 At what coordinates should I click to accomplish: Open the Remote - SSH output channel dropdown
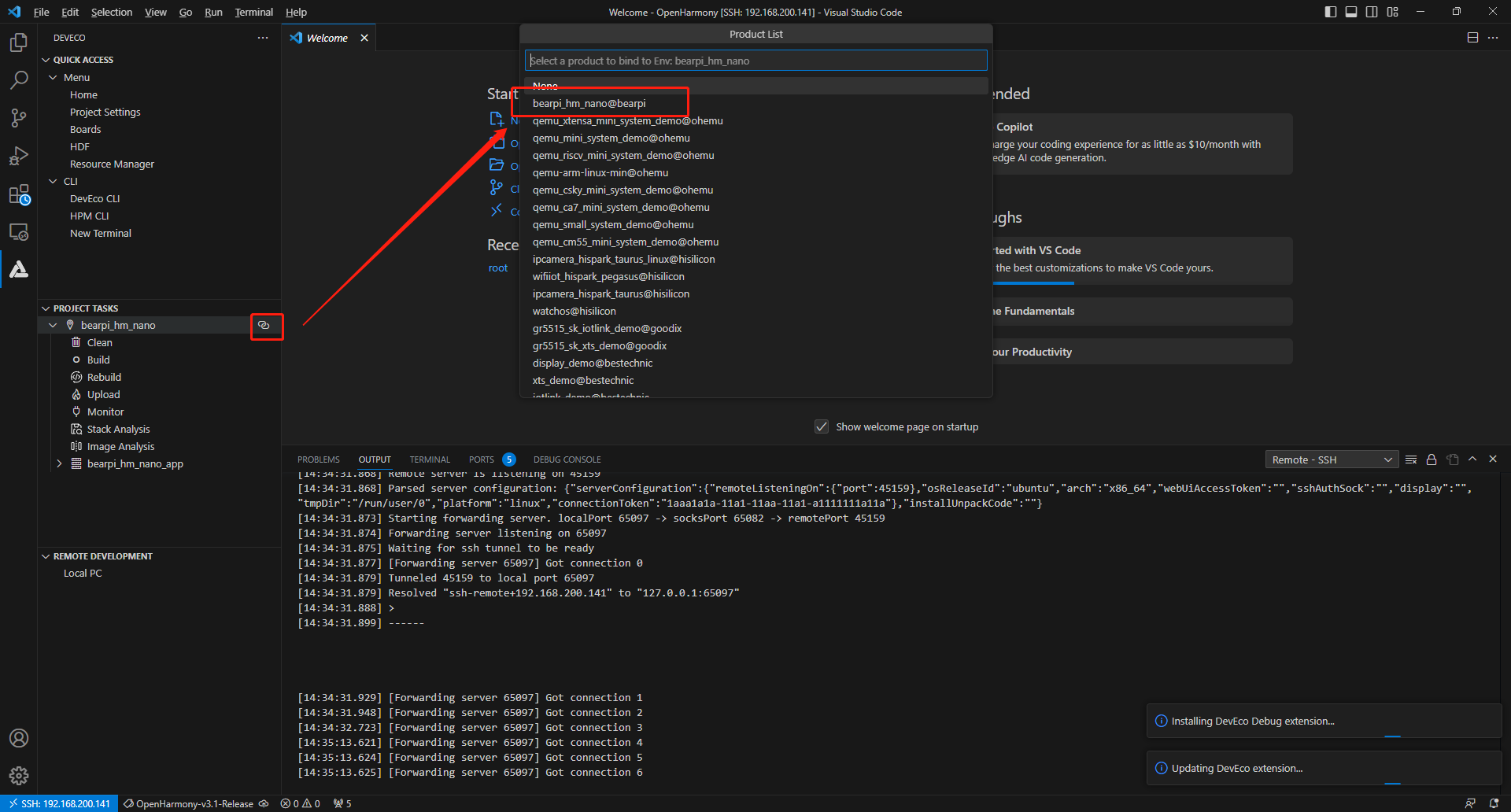pyautogui.click(x=1332, y=460)
